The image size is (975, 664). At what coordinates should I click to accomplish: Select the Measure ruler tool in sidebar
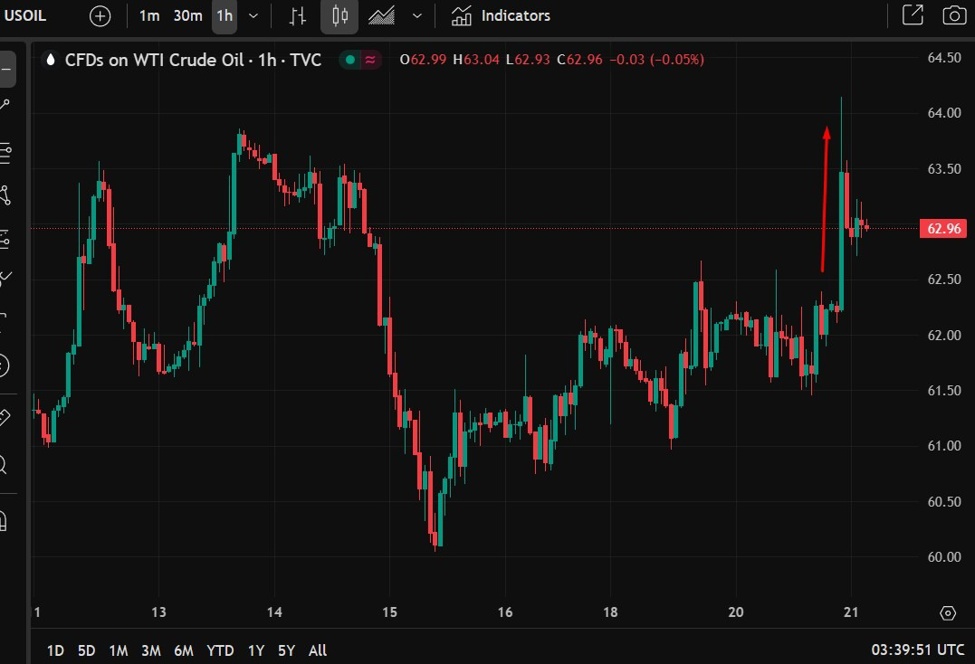point(5,417)
